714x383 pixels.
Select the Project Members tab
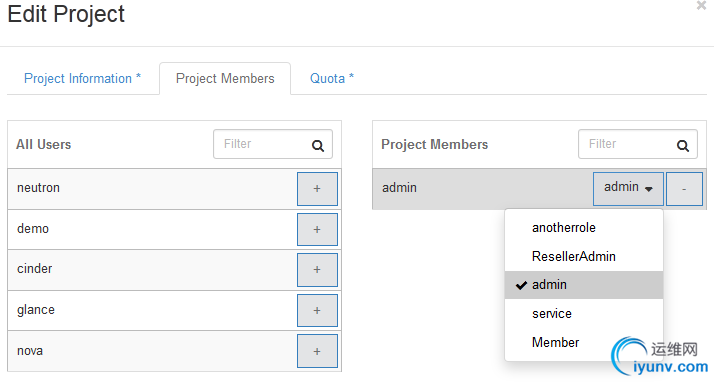point(225,78)
